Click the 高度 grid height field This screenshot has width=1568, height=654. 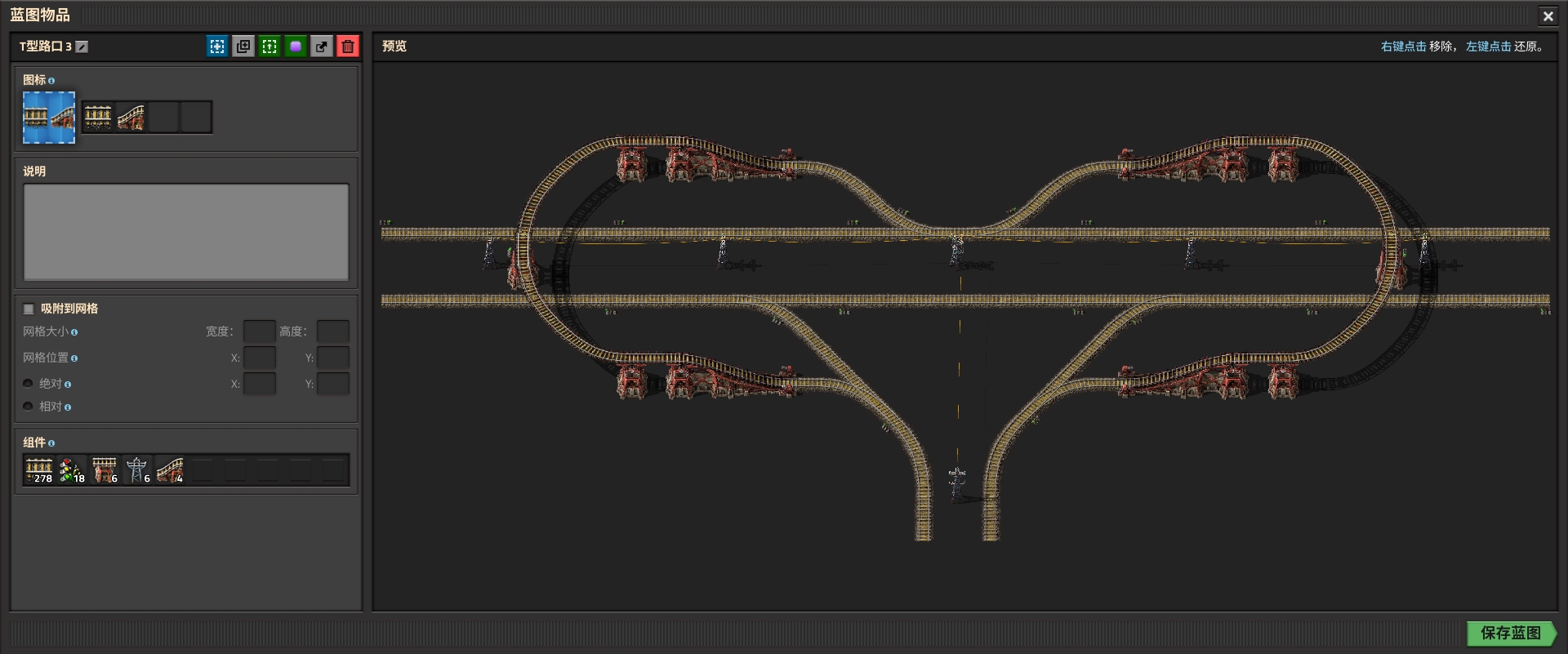(x=333, y=331)
